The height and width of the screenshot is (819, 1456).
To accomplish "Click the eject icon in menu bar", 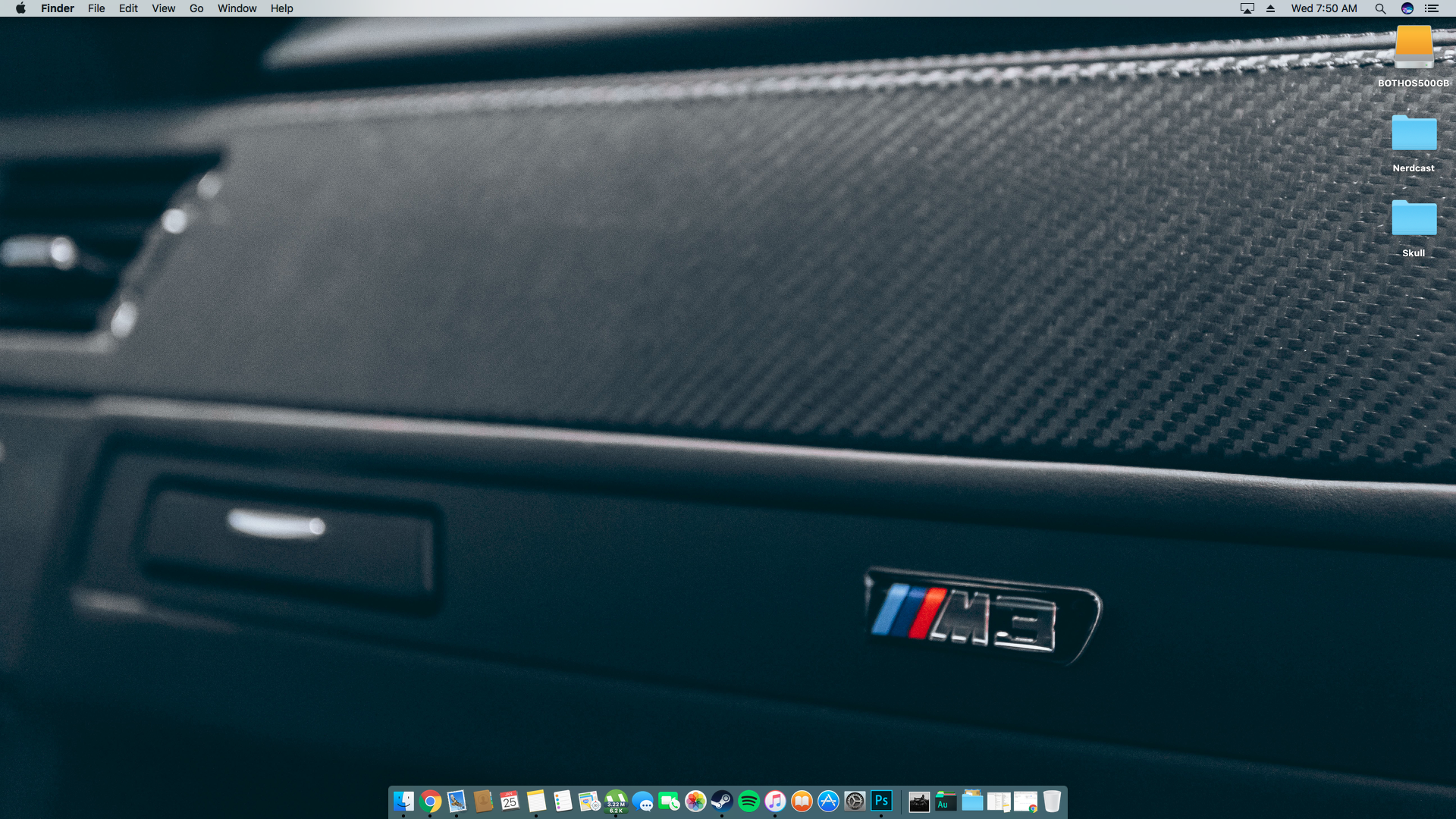I will [x=1270, y=8].
